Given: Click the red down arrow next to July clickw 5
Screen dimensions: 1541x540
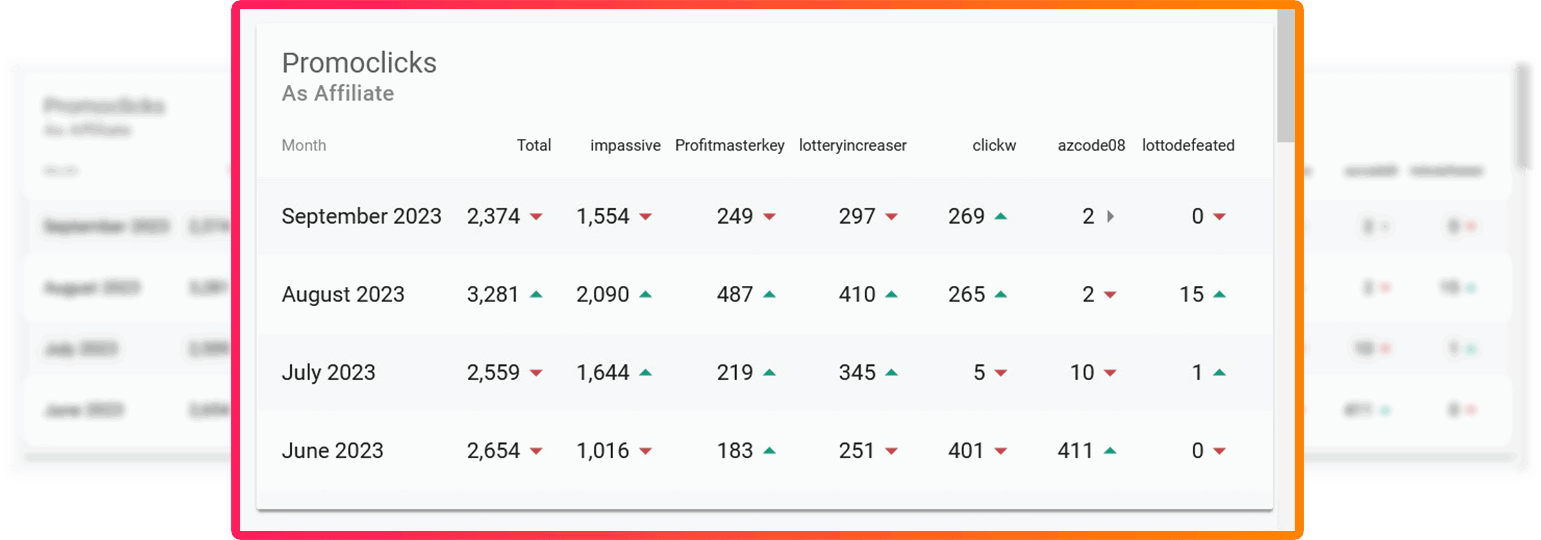Looking at the screenshot, I should point(1001,373).
